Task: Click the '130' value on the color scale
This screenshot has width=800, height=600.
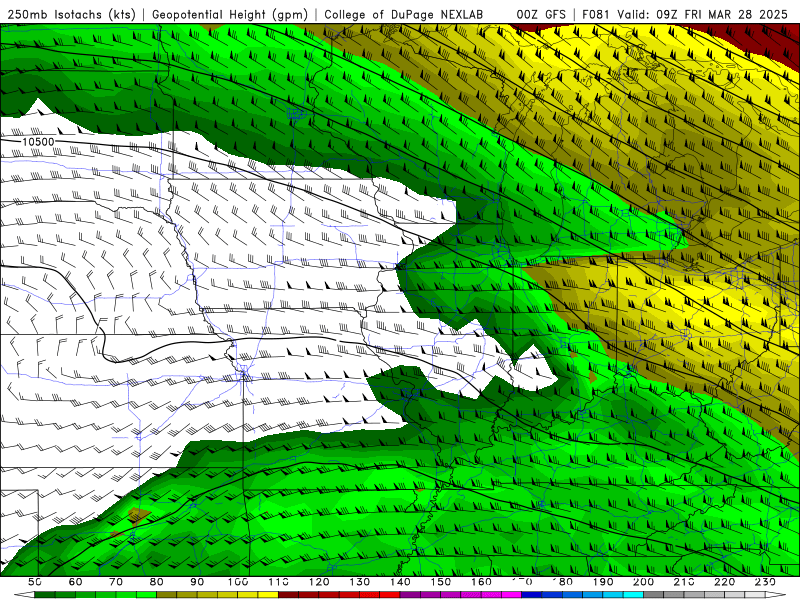Action: click(x=360, y=582)
